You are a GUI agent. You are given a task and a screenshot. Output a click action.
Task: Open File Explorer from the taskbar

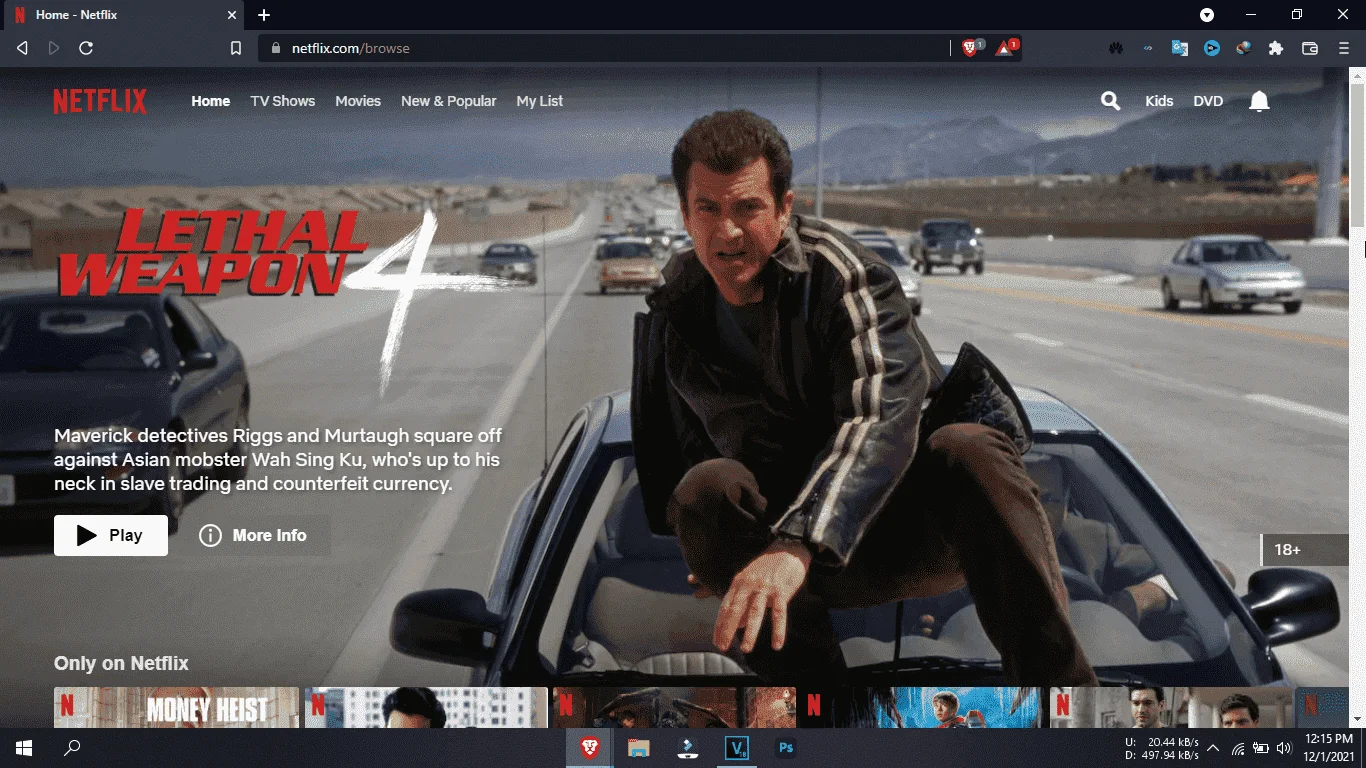(638, 748)
